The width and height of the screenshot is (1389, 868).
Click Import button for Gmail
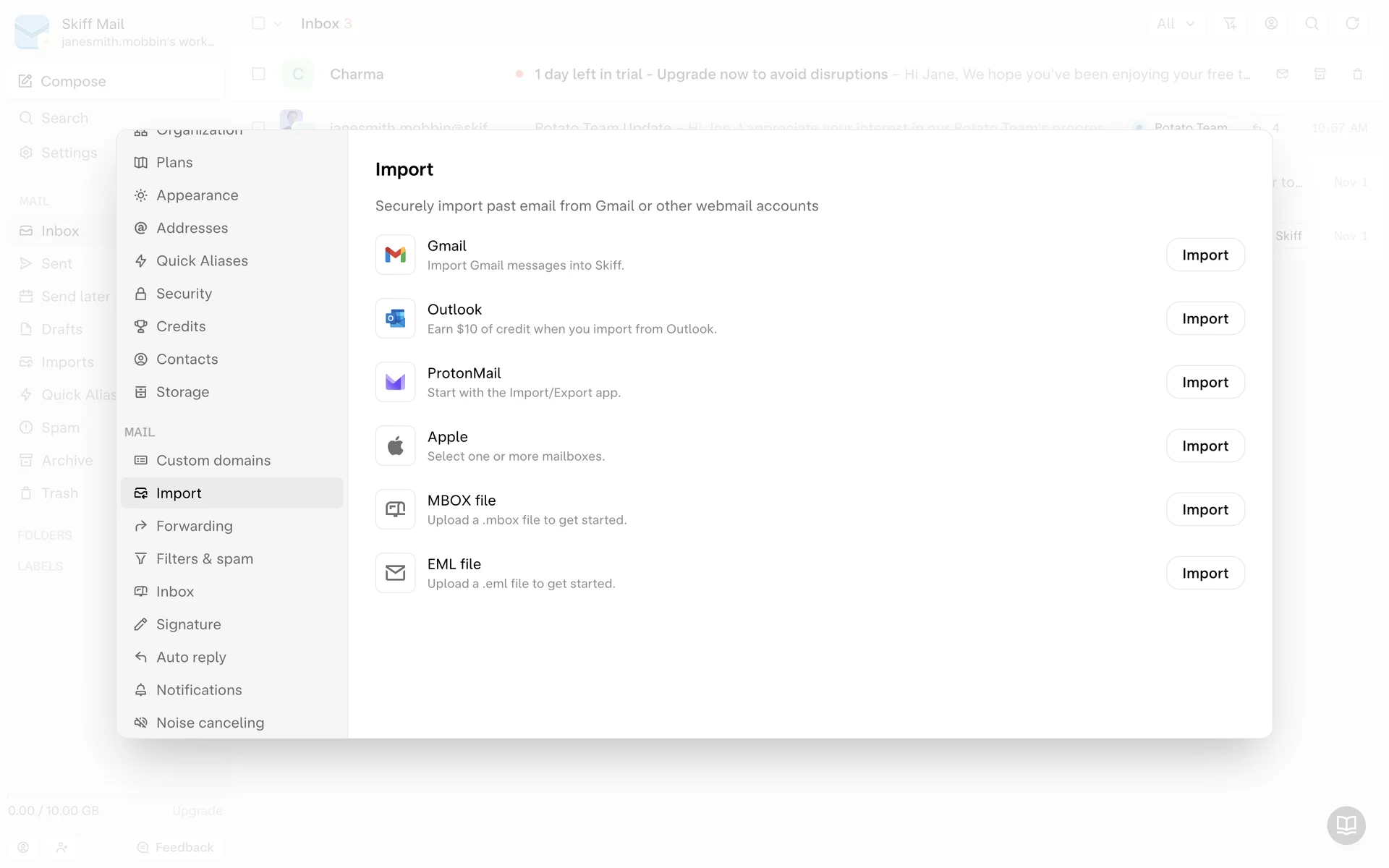(x=1205, y=255)
